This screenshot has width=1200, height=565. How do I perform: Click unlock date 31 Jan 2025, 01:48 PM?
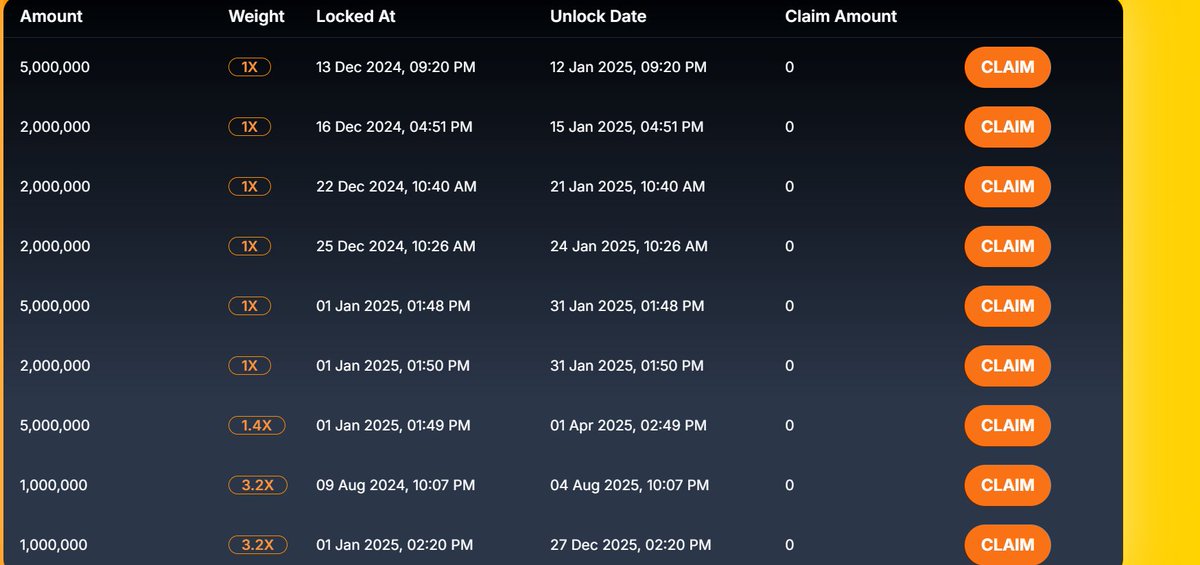[x=627, y=306]
